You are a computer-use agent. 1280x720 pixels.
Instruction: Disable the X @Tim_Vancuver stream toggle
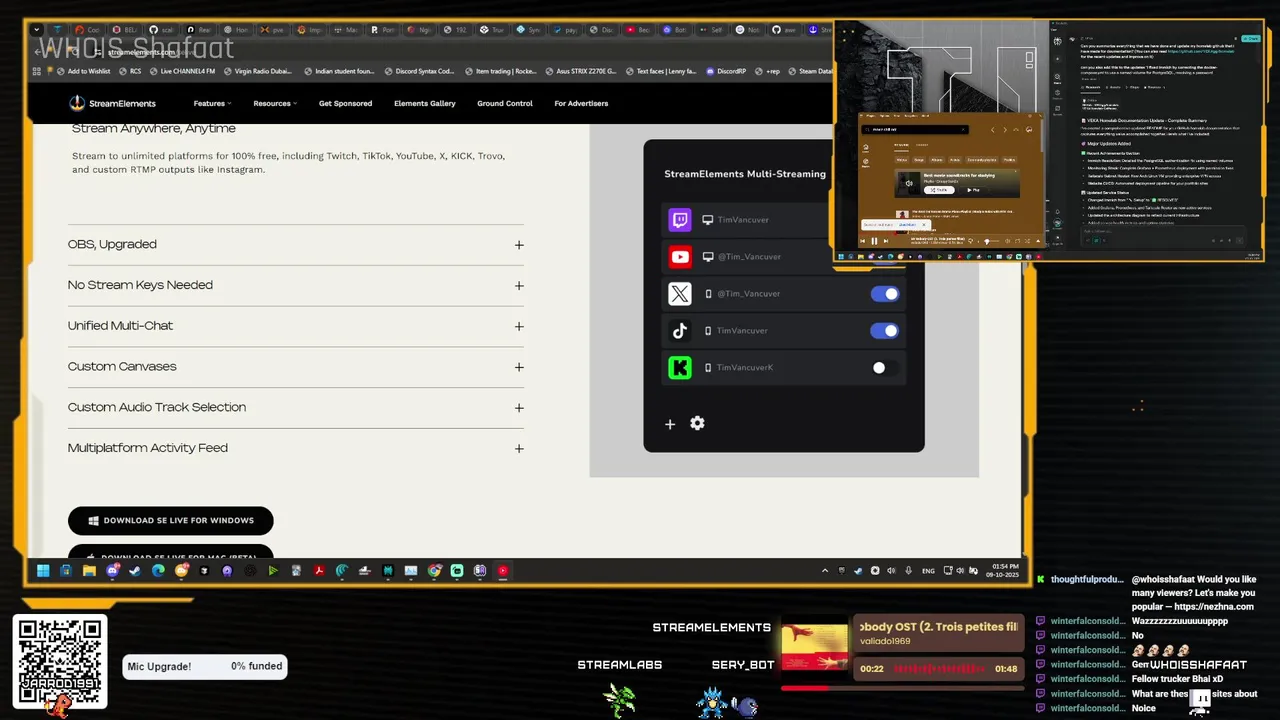tap(885, 294)
